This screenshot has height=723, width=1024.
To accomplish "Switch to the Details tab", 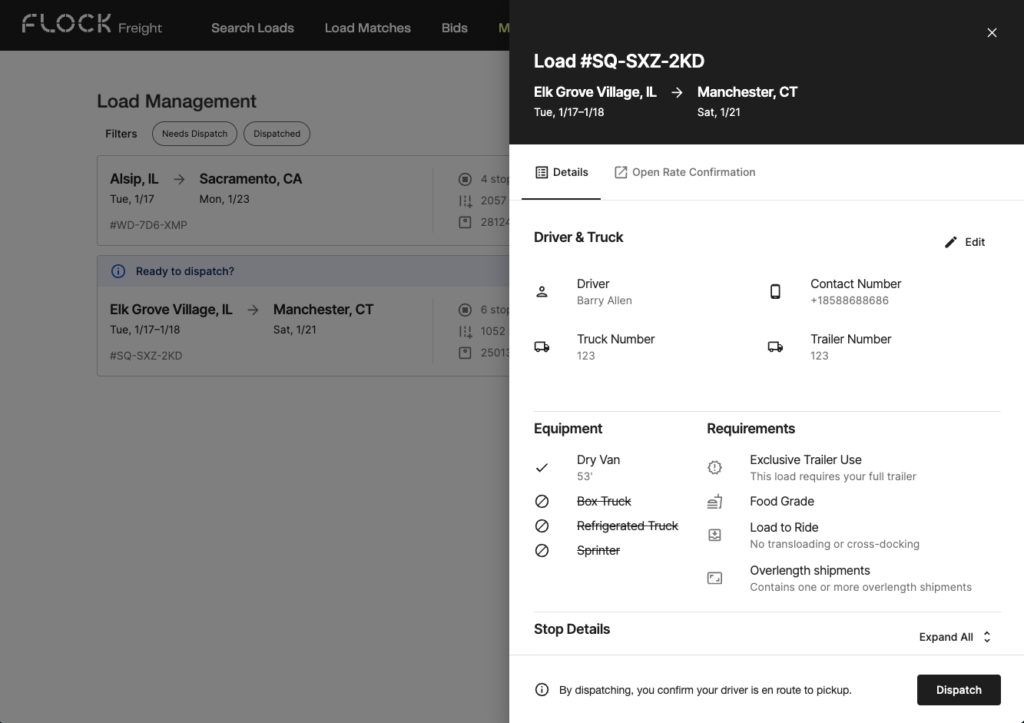I will [561, 172].
